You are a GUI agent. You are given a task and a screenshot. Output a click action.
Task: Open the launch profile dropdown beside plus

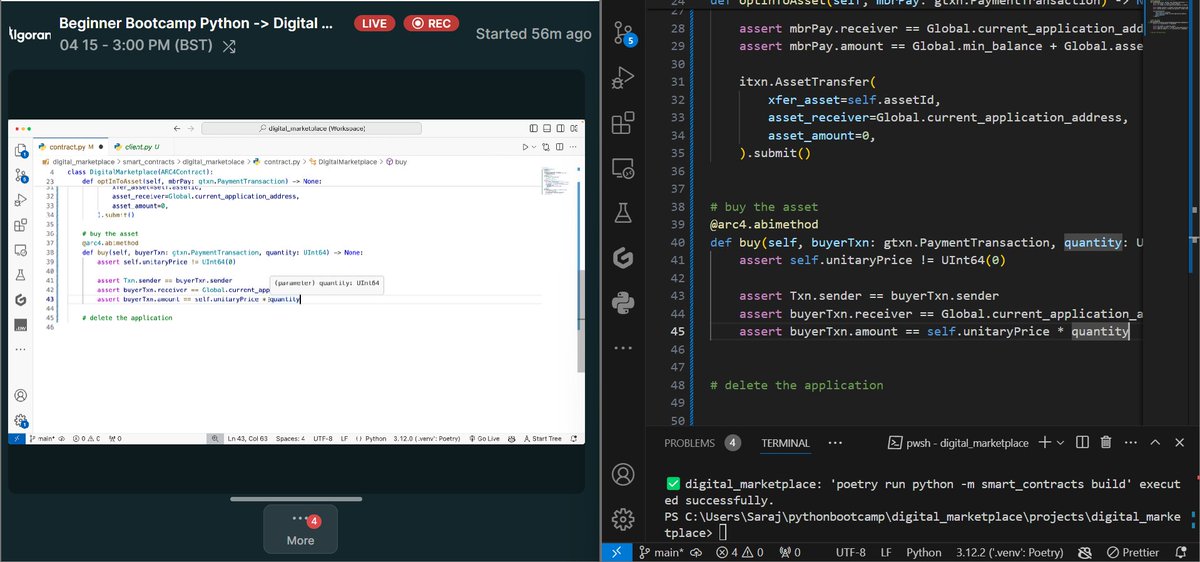pyautogui.click(x=1061, y=442)
